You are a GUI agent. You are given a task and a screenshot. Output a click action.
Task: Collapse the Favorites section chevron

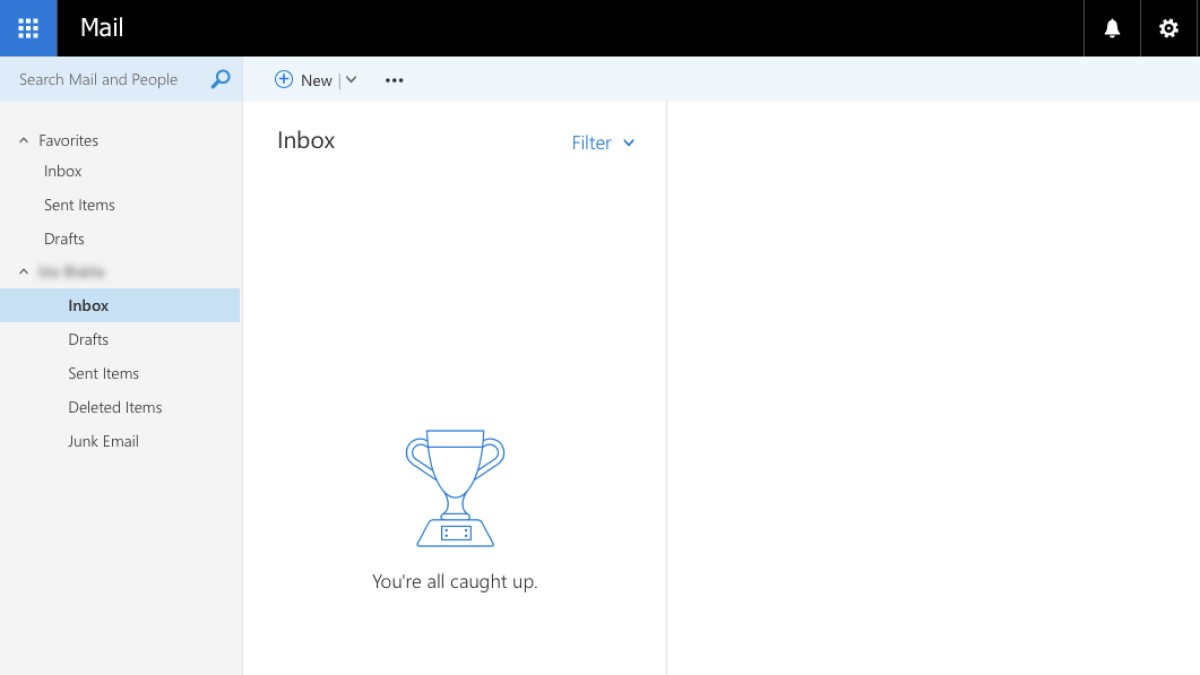[24, 141]
